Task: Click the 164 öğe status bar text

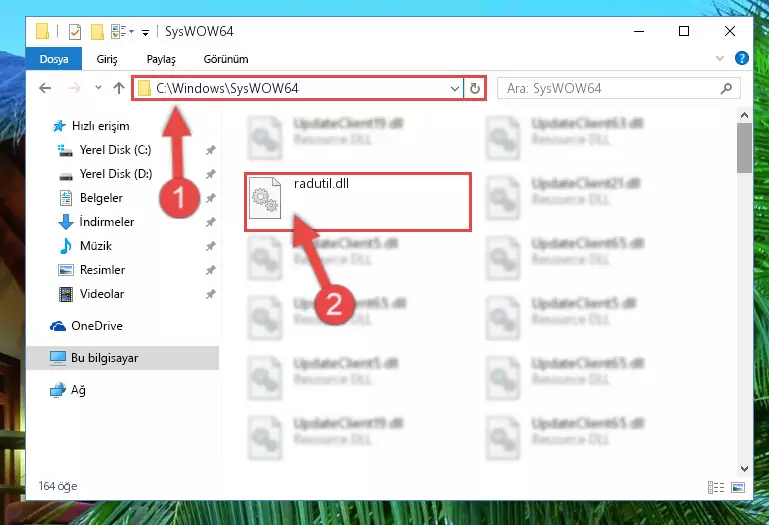Action: click(x=58, y=486)
